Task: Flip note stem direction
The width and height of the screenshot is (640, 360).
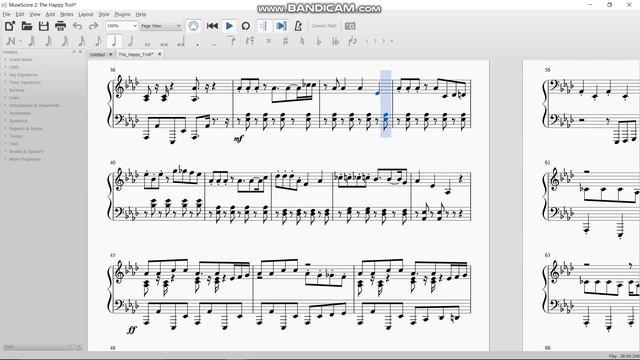Action: coord(353,41)
